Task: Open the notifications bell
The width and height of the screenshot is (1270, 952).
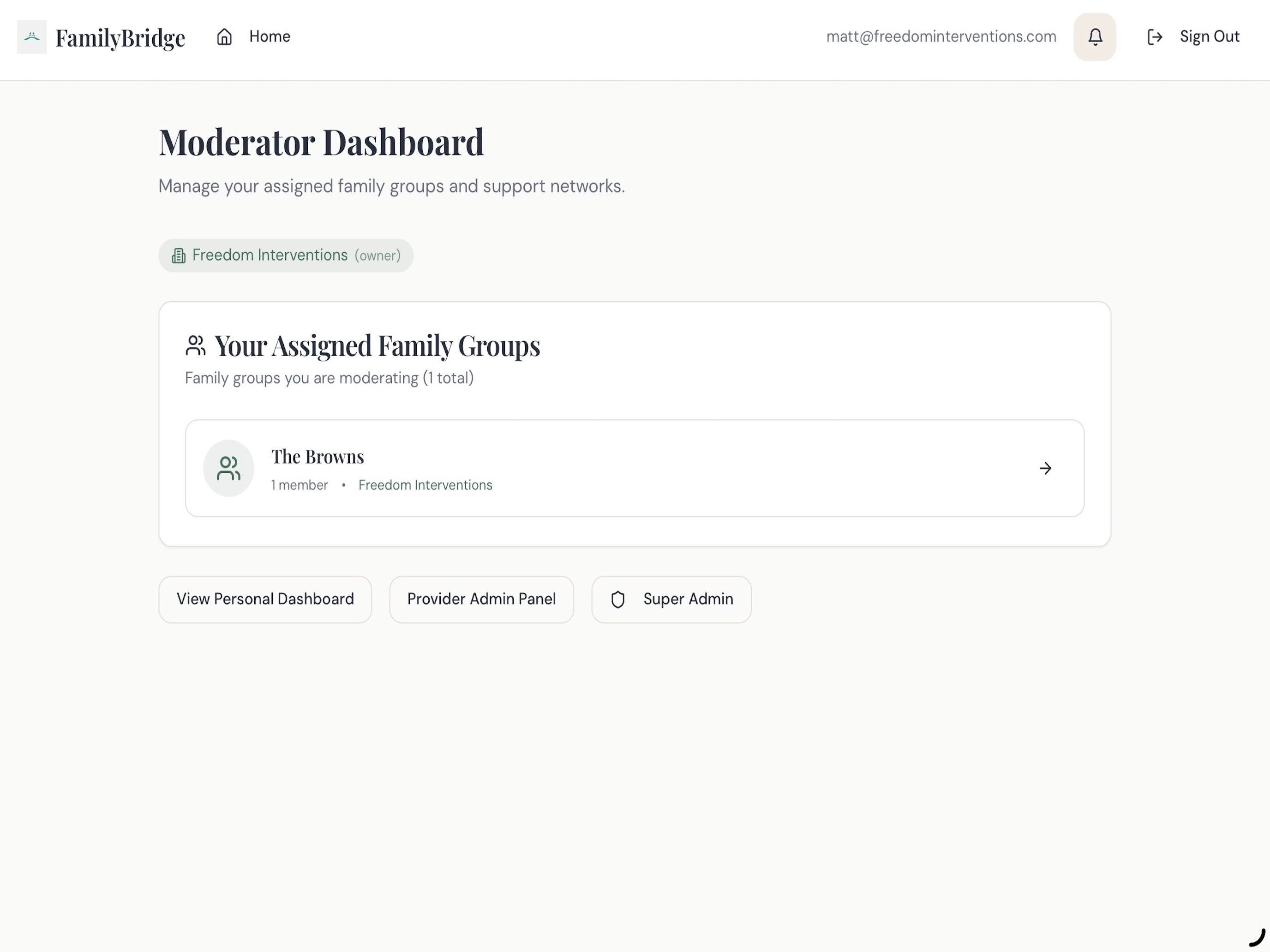Action: [x=1095, y=37]
